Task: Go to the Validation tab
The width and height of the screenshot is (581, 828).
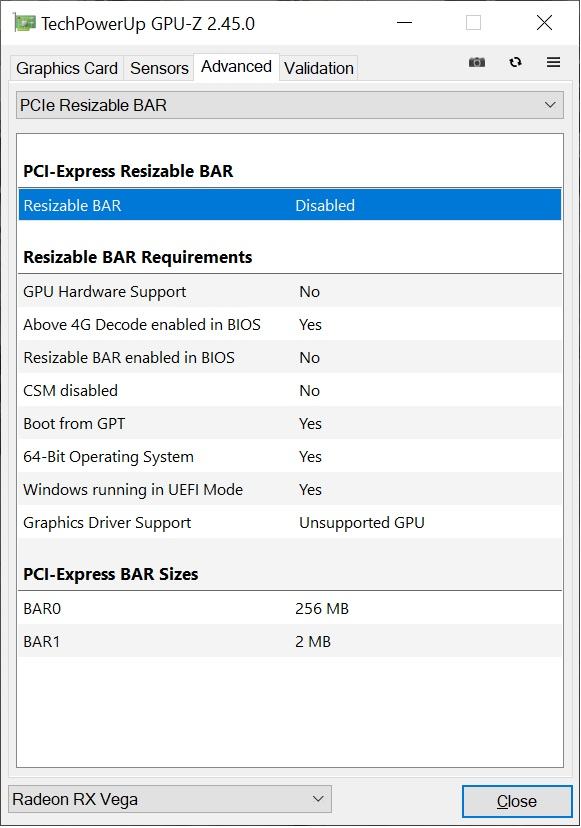Action: point(318,68)
